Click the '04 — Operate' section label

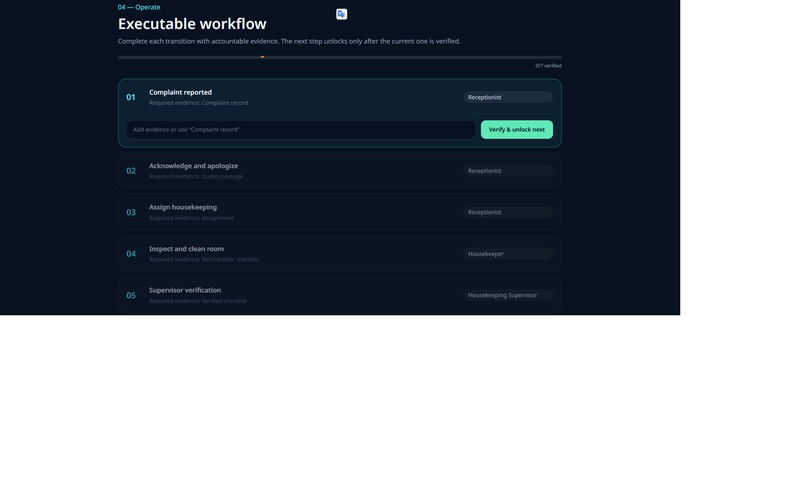coord(139,7)
